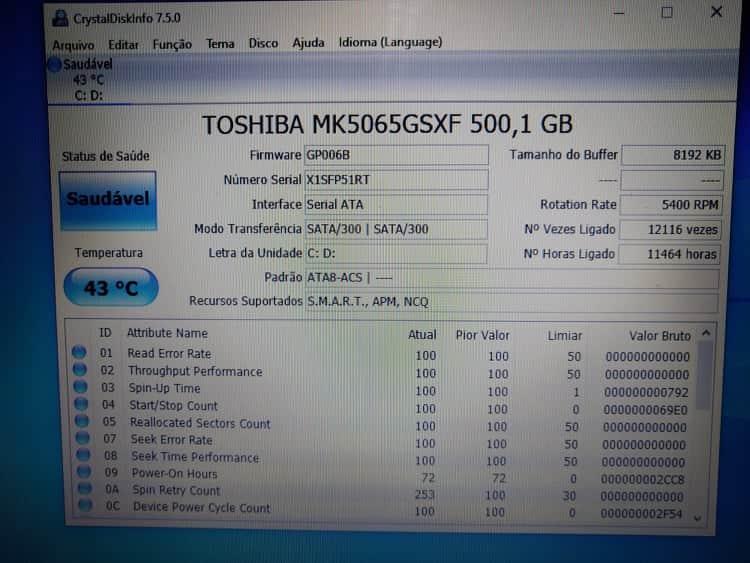Select the Reallocated Sectors Count row text
This screenshot has width=750, height=563.
(200, 423)
